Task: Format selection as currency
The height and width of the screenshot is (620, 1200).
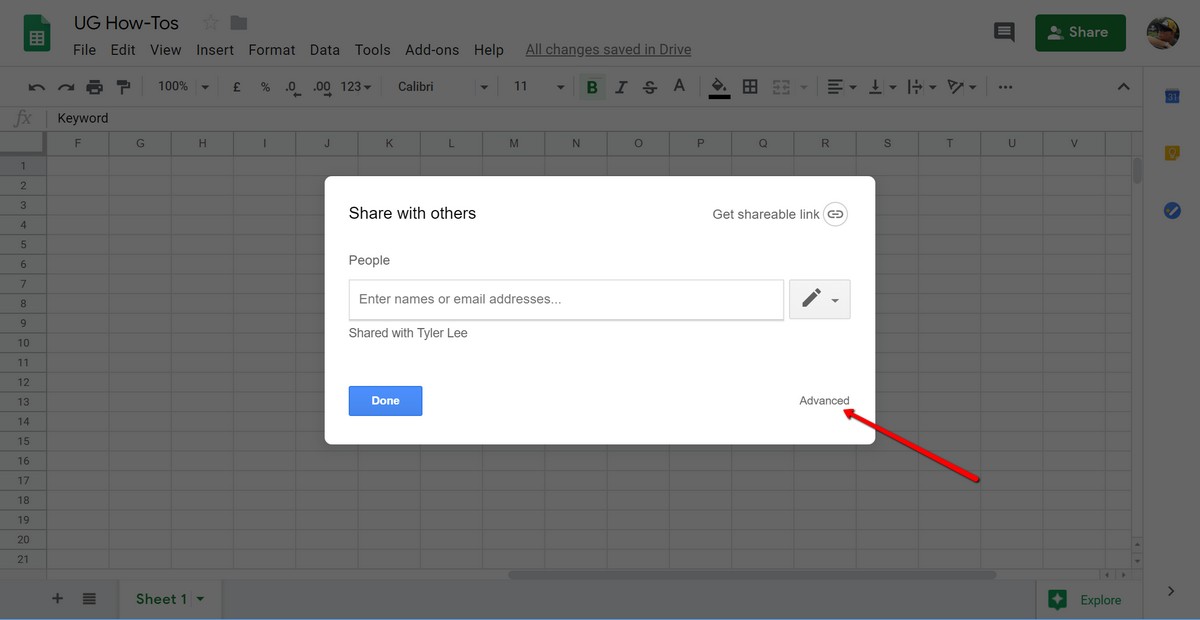Action: [x=236, y=86]
